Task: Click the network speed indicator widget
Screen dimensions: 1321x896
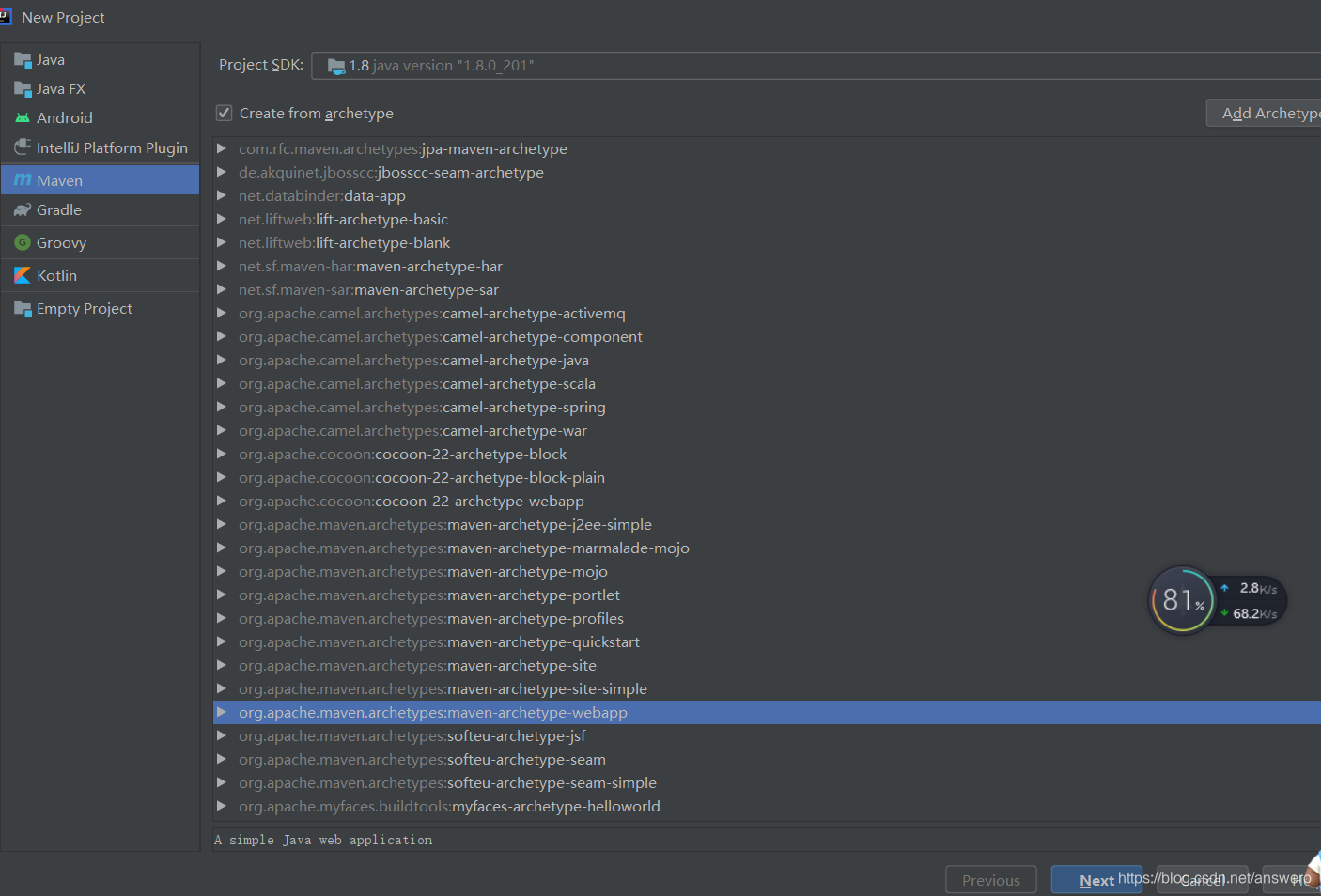Action: tap(1250, 601)
